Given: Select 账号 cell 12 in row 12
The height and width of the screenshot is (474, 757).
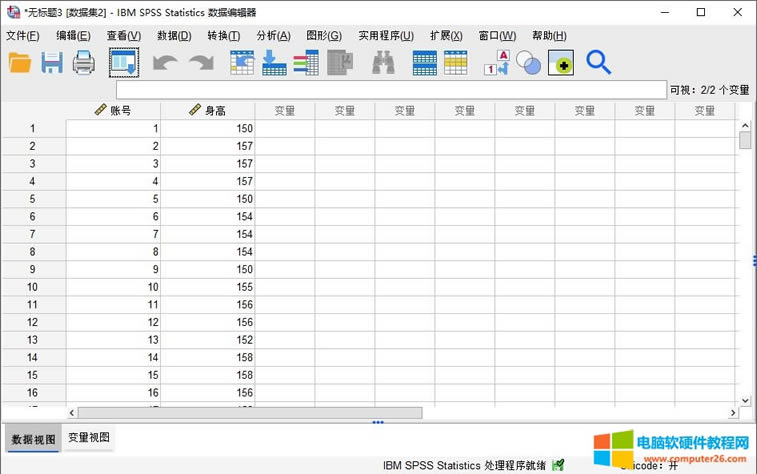Looking at the screenshot, I should (113, 322).
